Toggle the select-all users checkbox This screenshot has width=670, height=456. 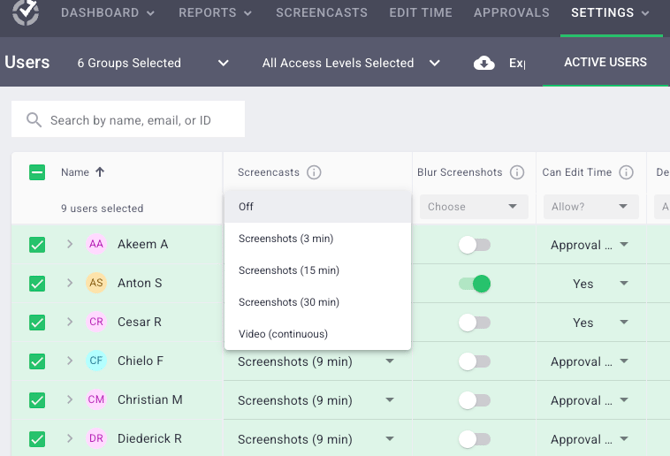tap(37, 172)
